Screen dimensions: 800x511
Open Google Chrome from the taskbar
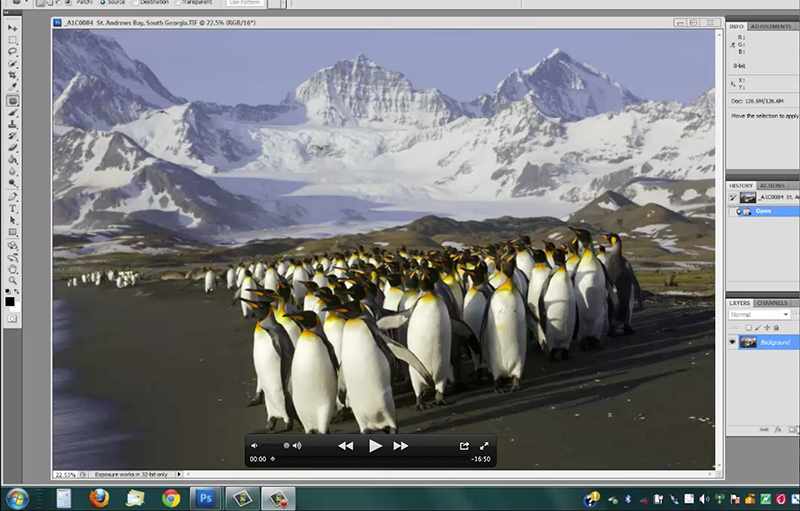coord(171,498)
